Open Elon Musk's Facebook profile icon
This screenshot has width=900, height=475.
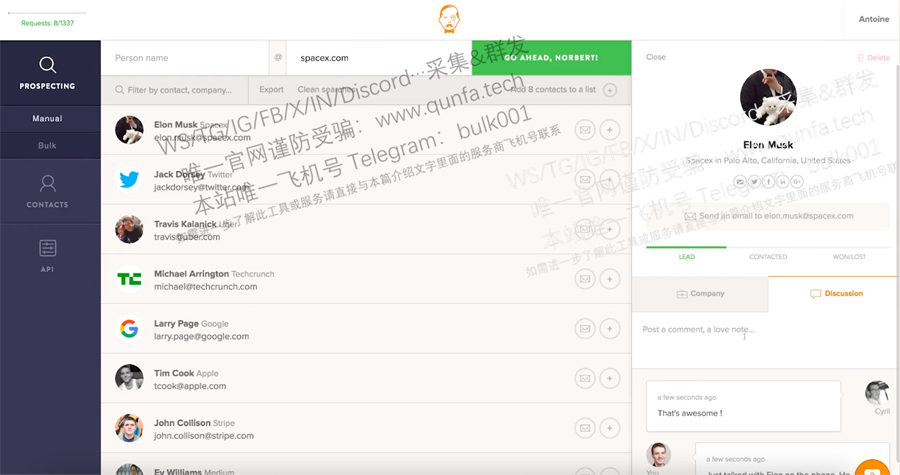[769, 182]
